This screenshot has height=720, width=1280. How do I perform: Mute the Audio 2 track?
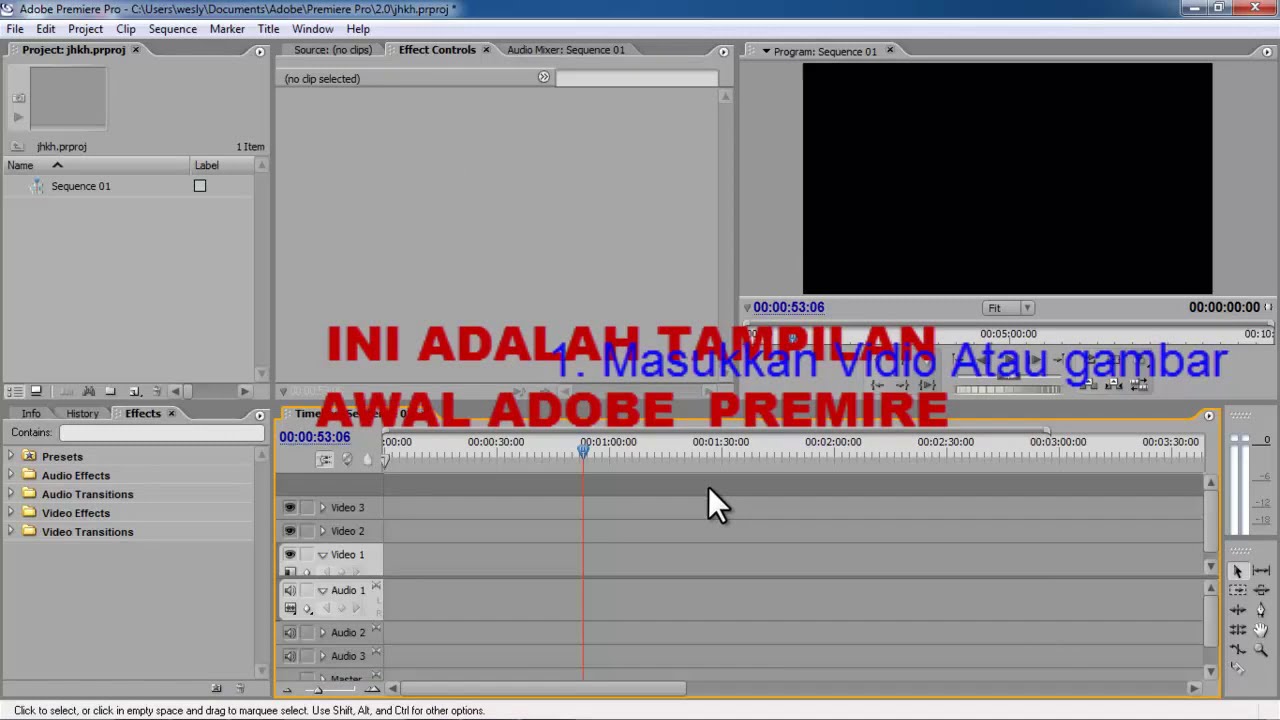click(x=290, y=632)
